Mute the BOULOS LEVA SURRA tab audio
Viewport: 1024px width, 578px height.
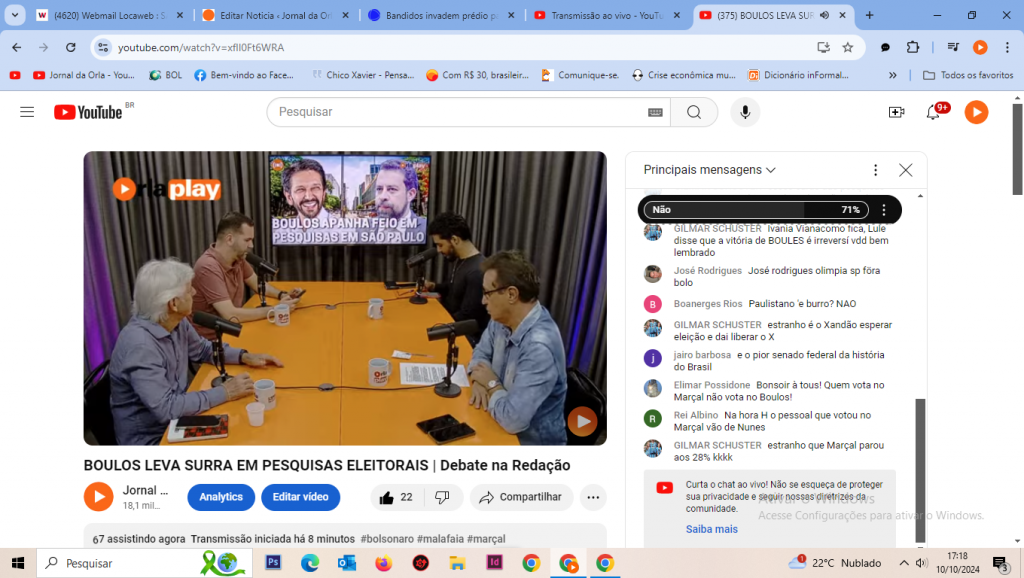click(x=825, y=15)
